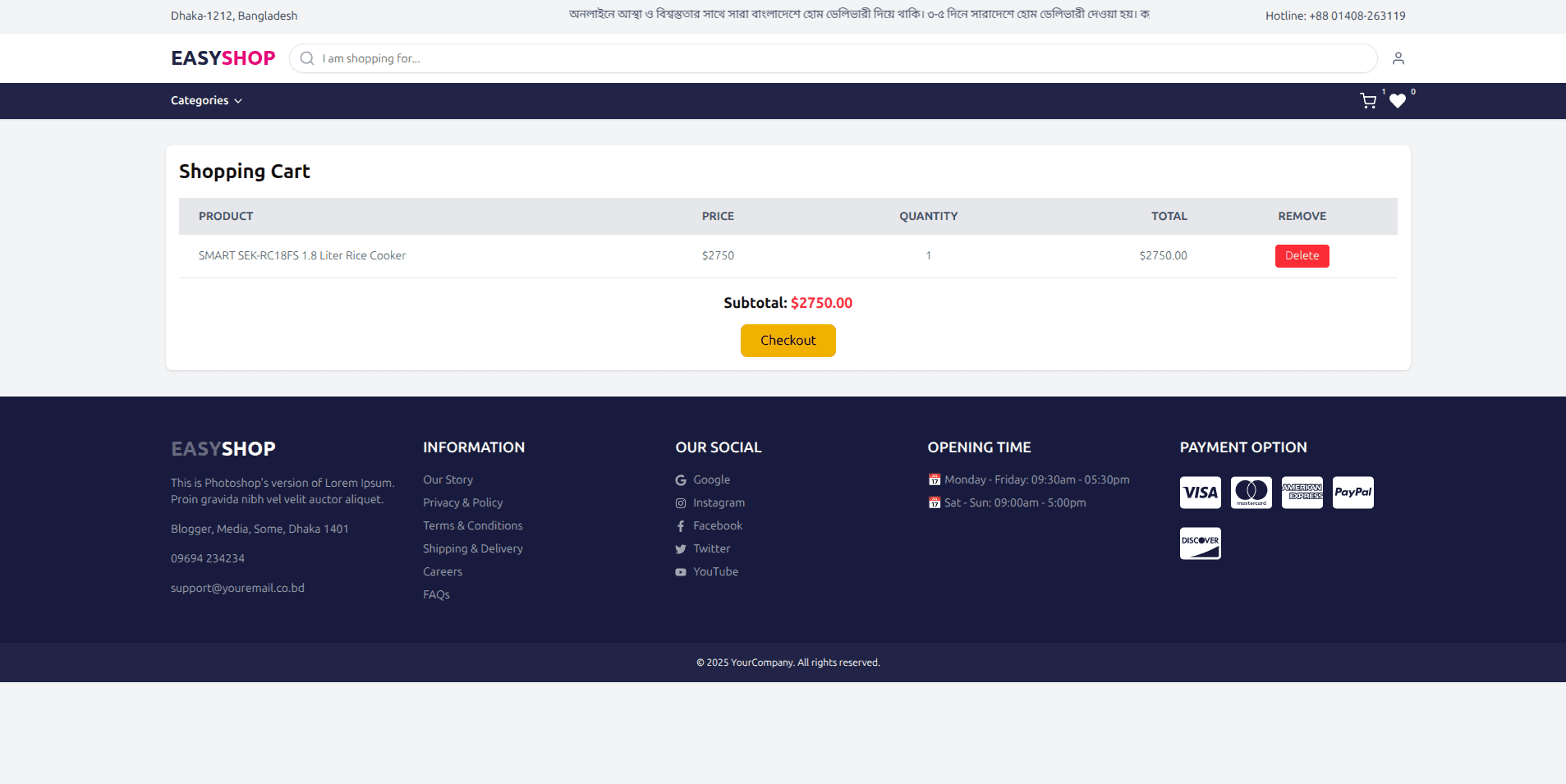
Task: Delete the rice cooker from cart
Action: (1302, 255)
